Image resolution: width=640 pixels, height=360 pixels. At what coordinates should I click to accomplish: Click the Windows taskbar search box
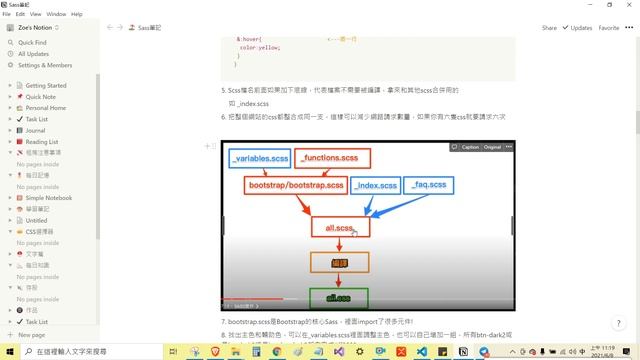tap(91, 351)
